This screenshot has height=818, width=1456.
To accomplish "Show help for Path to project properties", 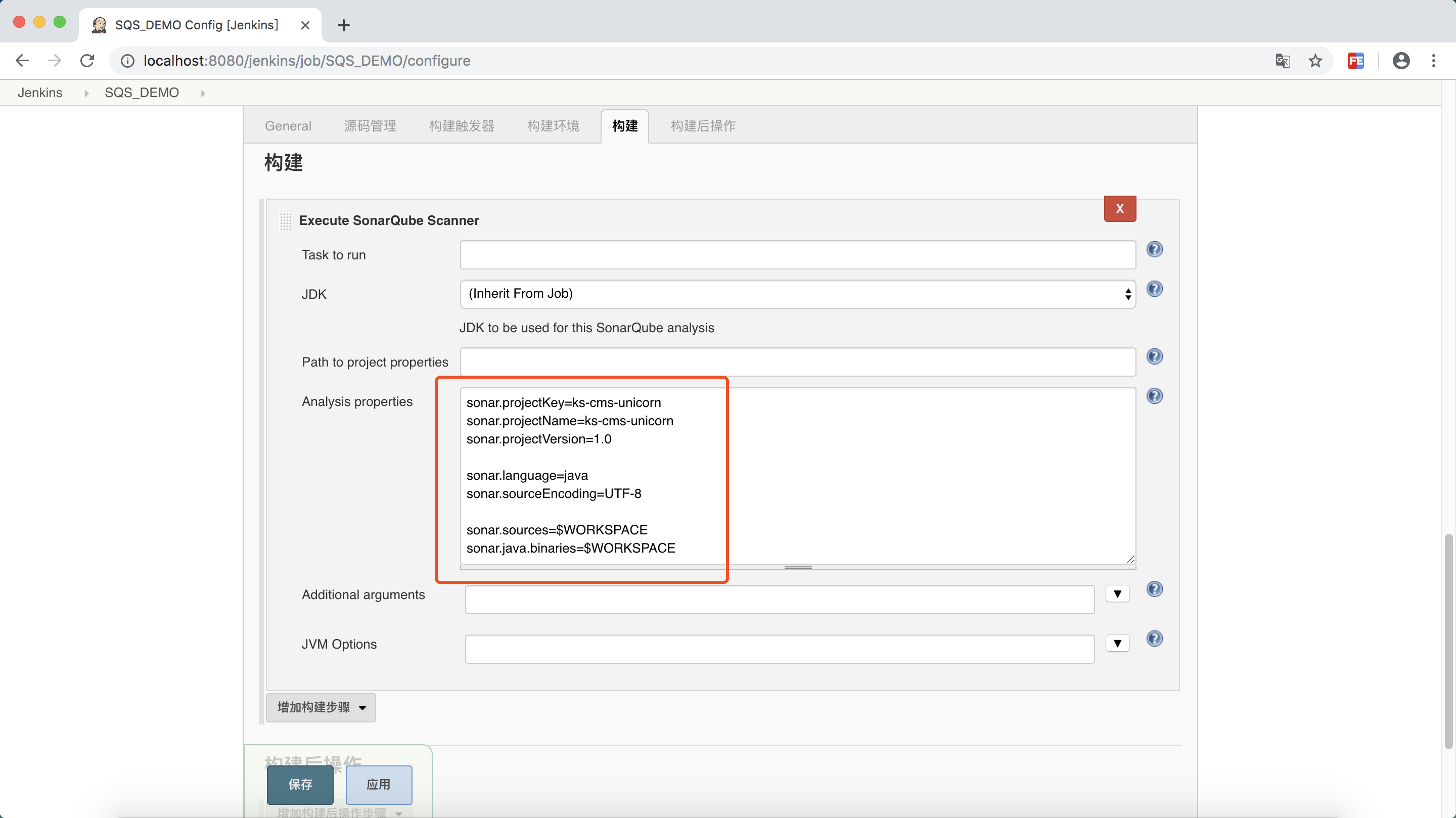I will coord(1154,357).
